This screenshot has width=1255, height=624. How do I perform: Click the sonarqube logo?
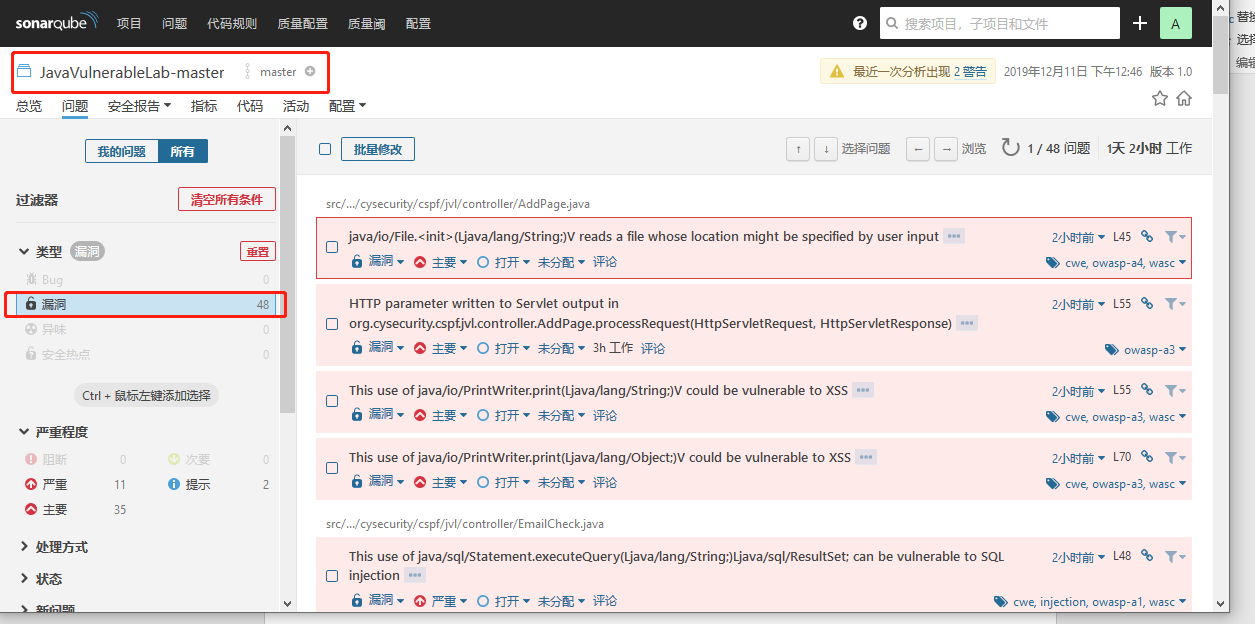pos(55,23)
